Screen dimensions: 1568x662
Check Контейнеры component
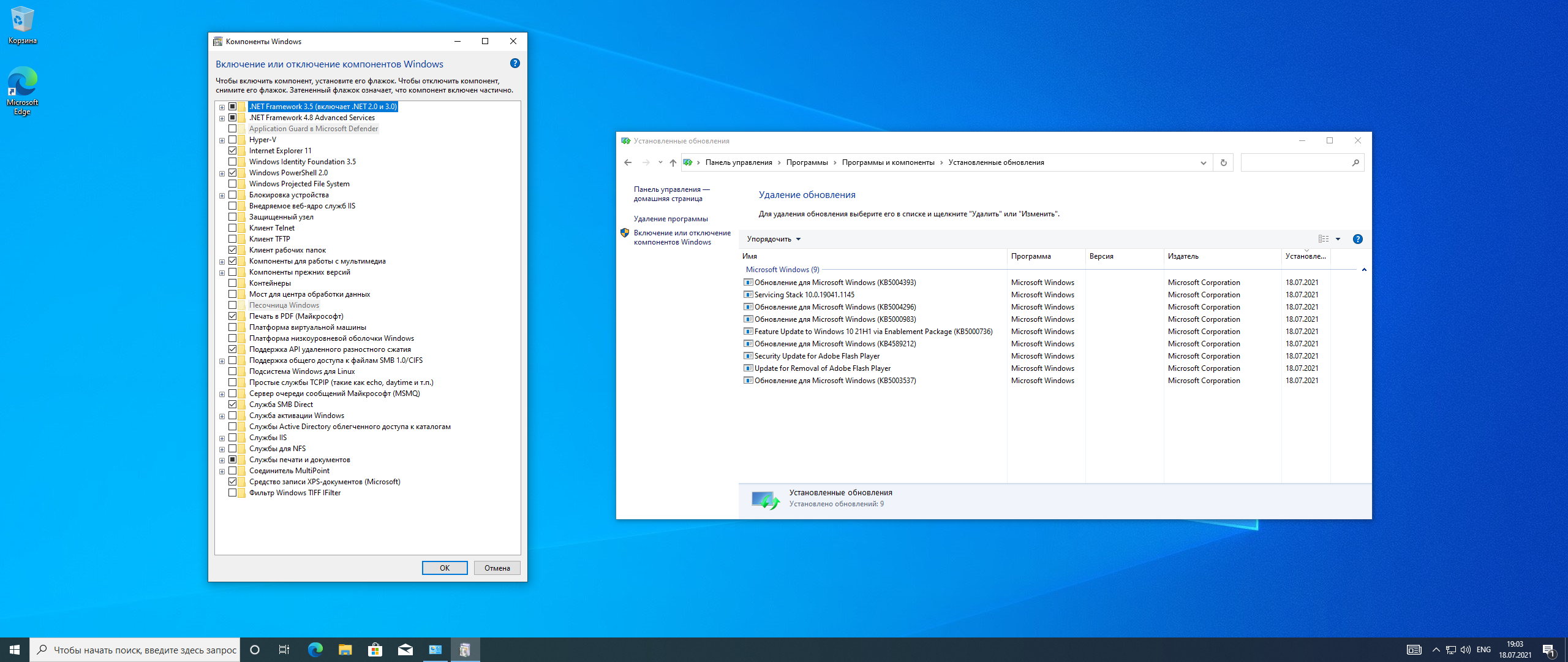pyautogui.click(x=233, y=283)
